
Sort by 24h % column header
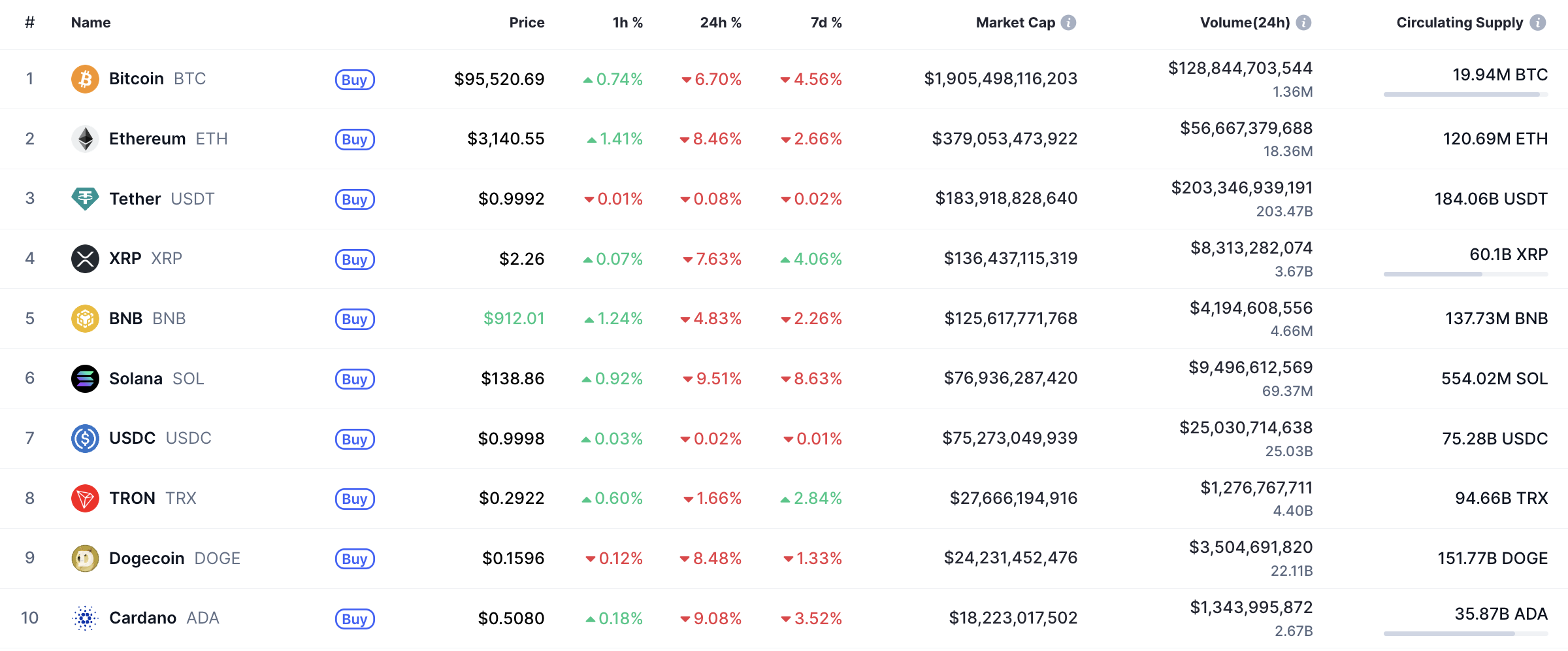[x=720, y=23]
